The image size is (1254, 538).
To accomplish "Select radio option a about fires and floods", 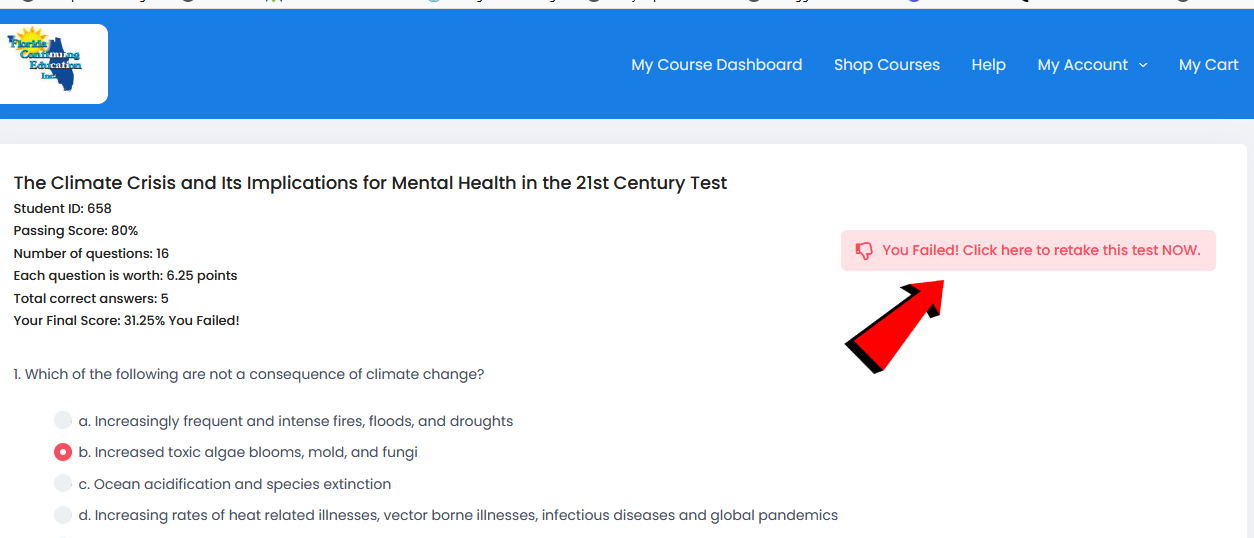I will tap(63, 421).
